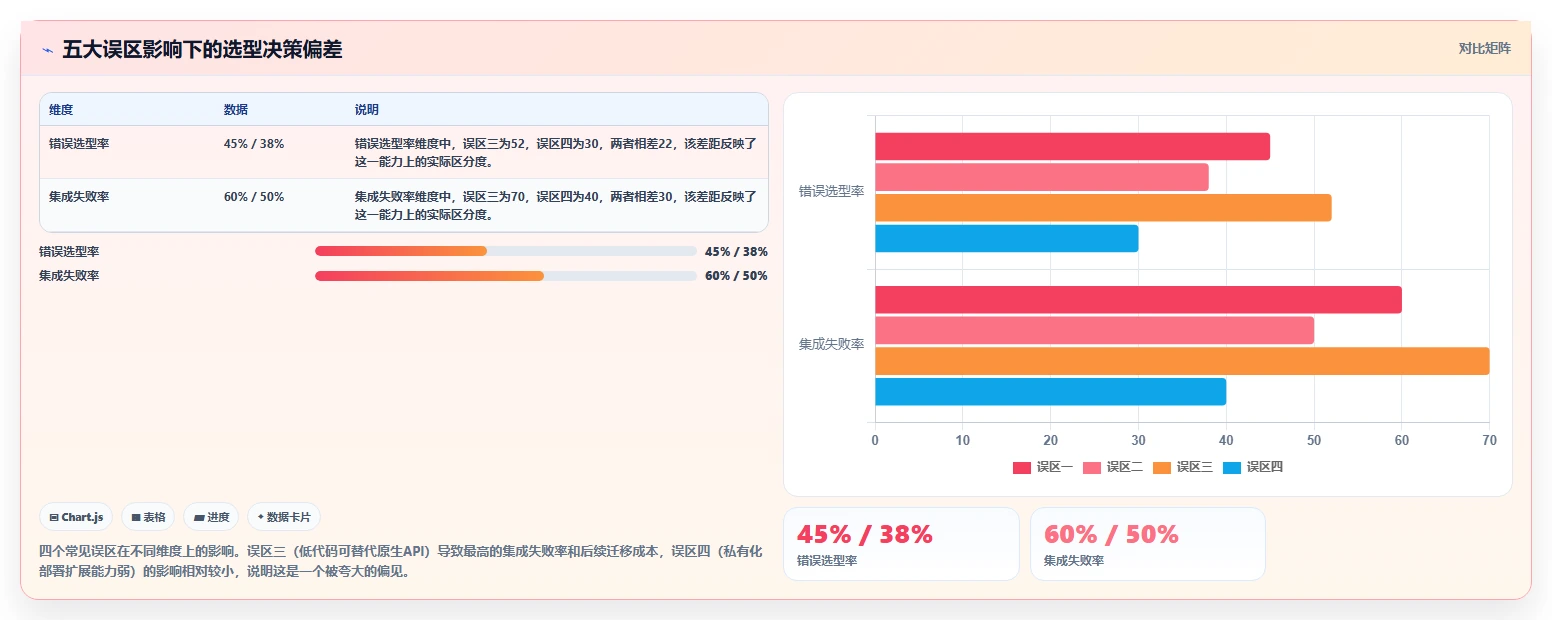Click the lightning icon beside the card title
Viewport: 1552px width, 620px height.
coord(47,50)
